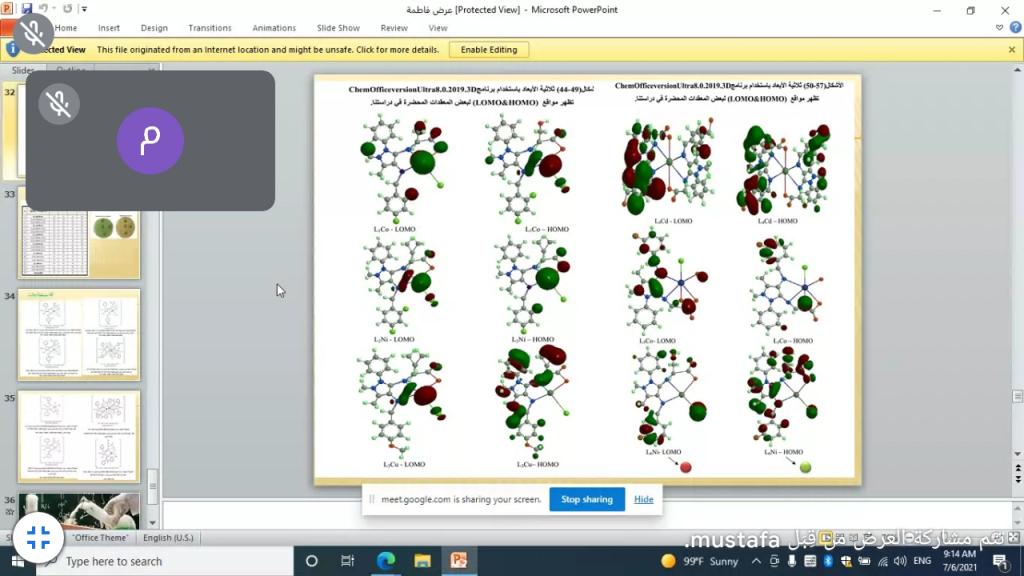Click the collapse-arrows button on Meet overlay

tap(39, 537)
